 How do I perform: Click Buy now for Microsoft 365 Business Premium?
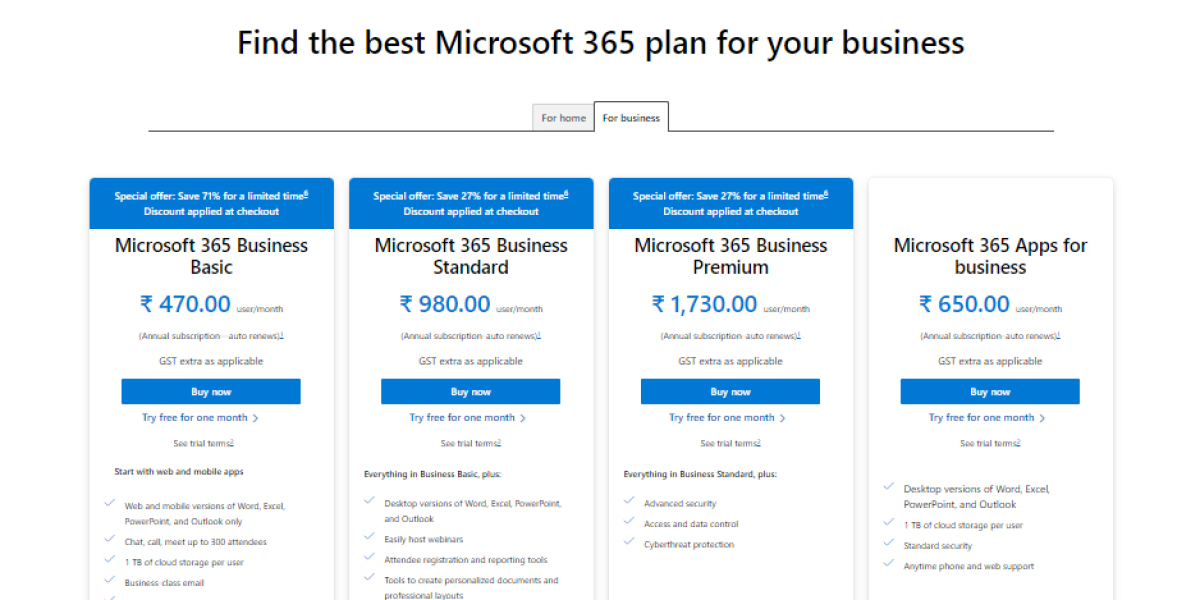(730, 391)
